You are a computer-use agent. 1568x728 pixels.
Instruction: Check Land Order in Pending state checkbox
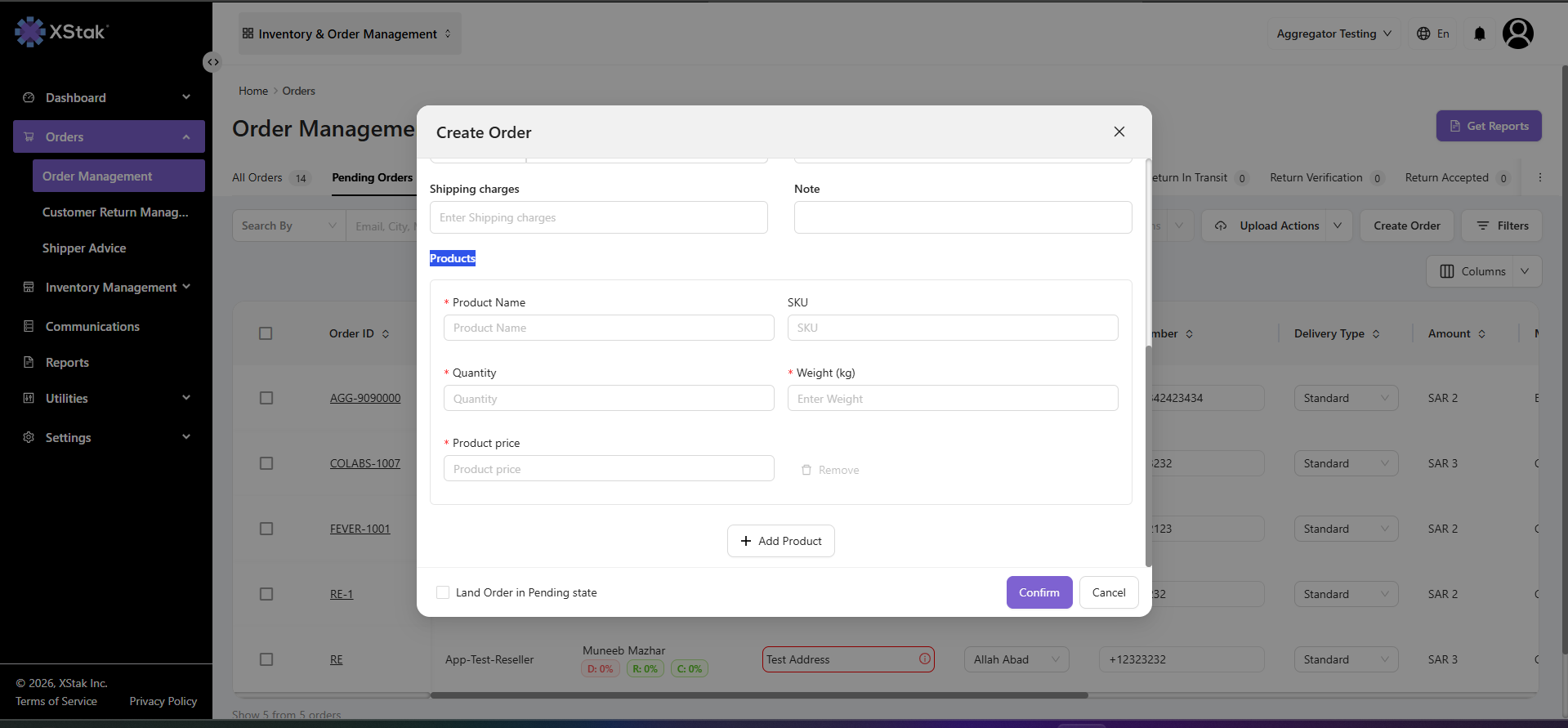tap(443, 592)
